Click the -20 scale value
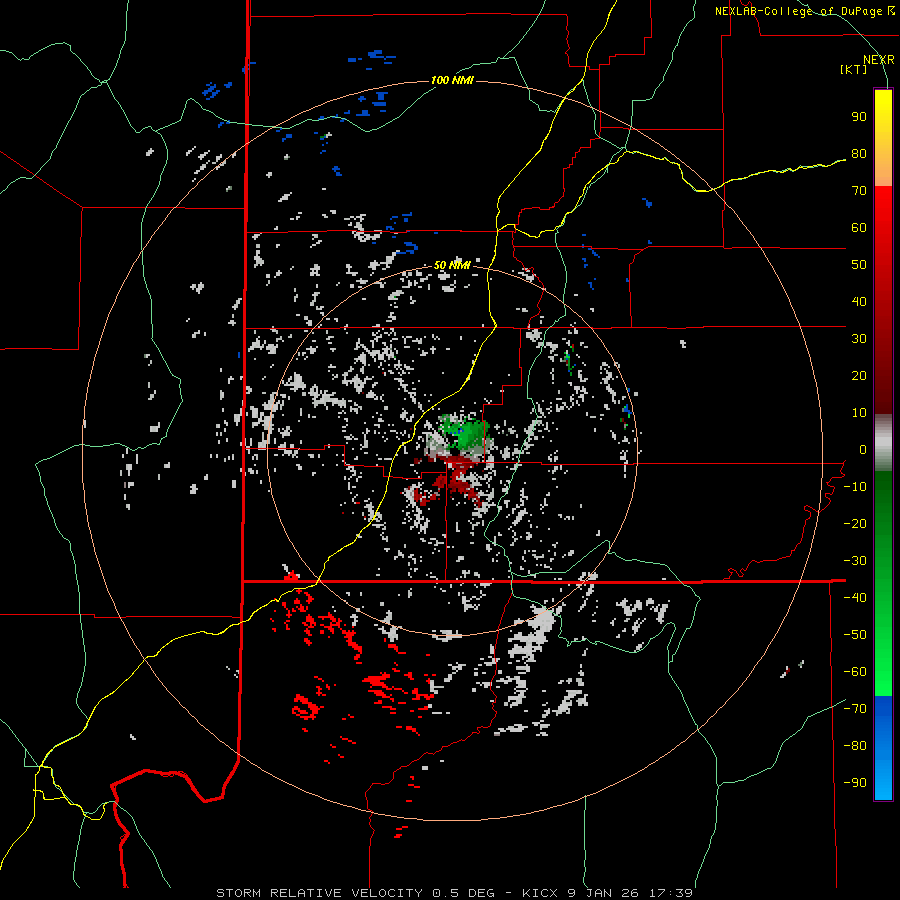The height and width of the screenshot is (900, 900). [855, 524]
